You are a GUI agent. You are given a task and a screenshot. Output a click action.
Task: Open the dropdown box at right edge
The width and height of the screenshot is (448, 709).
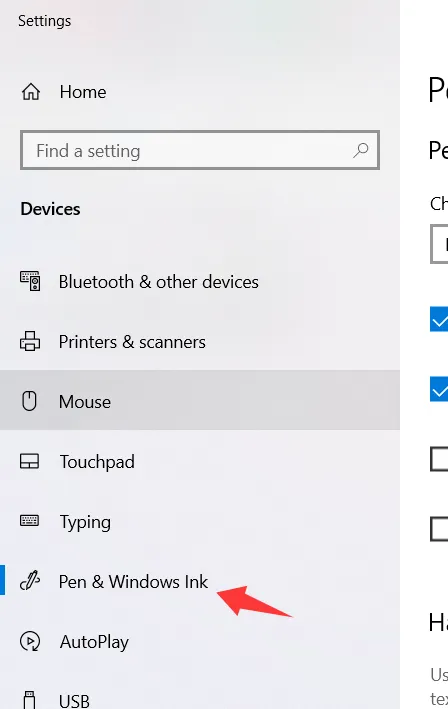(x=439, y=244)
